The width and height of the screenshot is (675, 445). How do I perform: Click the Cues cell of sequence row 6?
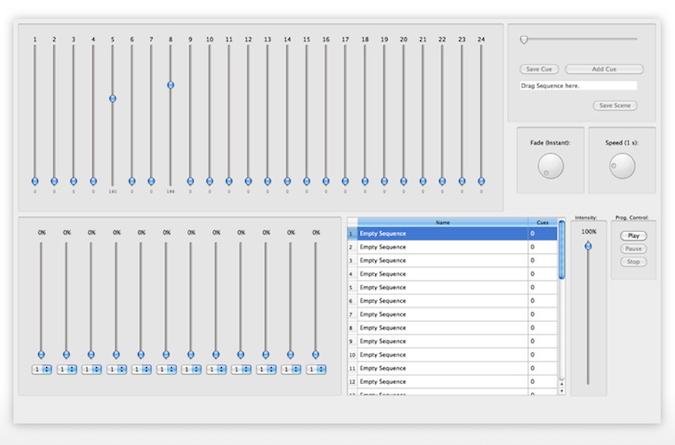[x=542, y=301]
